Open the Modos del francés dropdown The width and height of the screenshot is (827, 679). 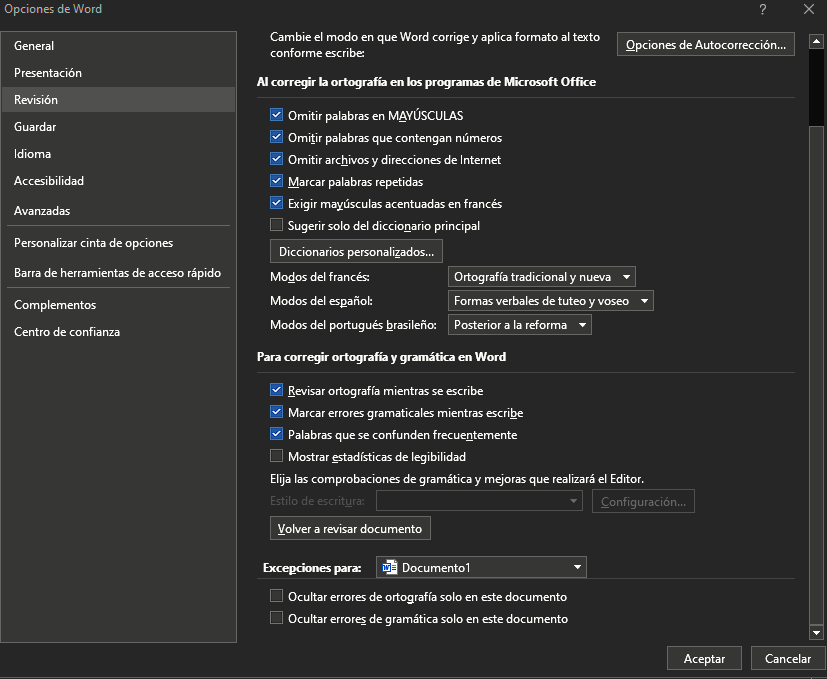coord(542,277)
